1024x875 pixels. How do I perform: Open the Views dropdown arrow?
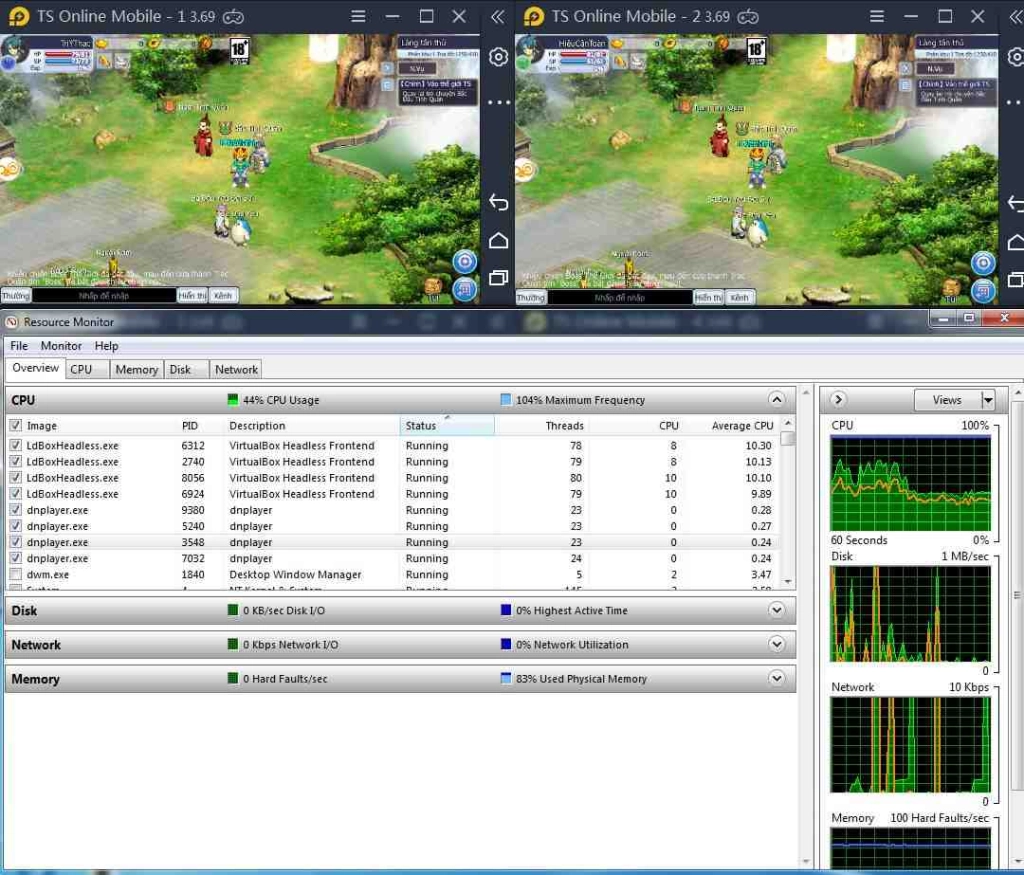pyautogui.click(x=987, y=400)
